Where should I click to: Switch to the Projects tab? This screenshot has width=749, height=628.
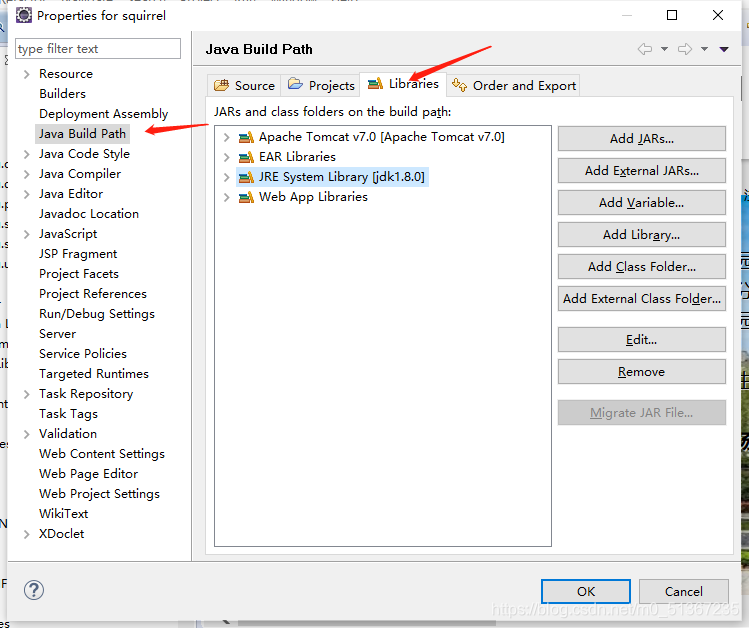320,85
